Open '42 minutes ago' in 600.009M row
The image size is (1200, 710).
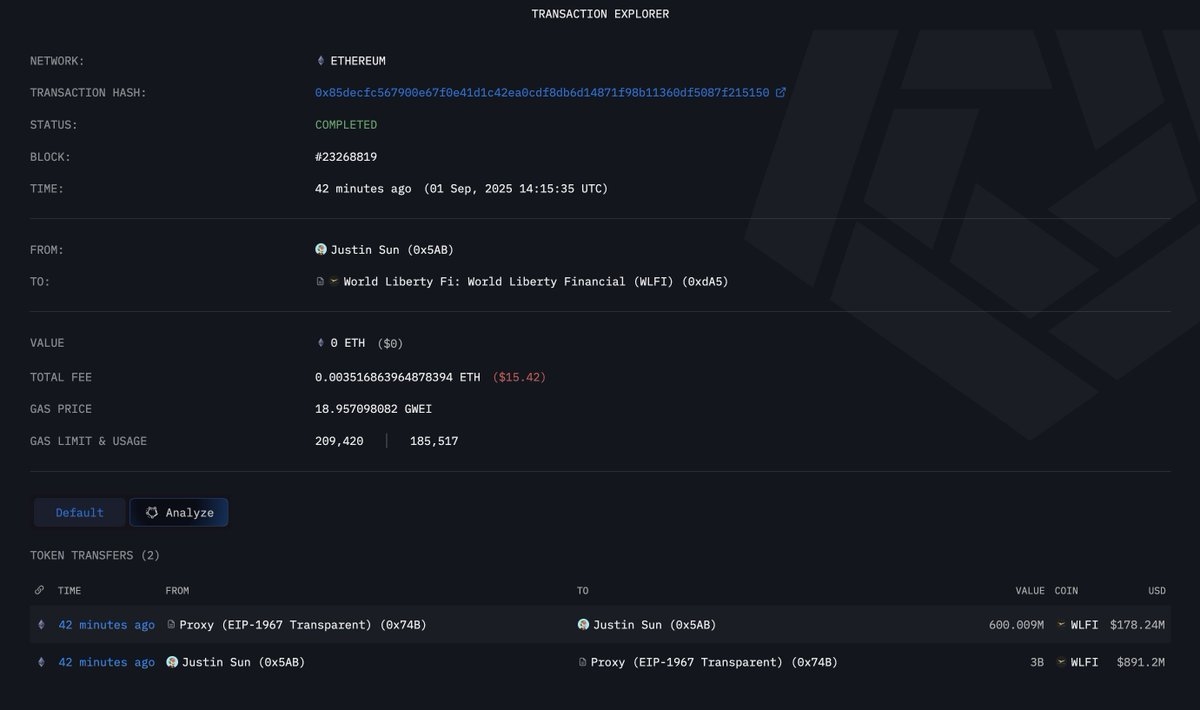pyautogui.click(x=106, y=625)
